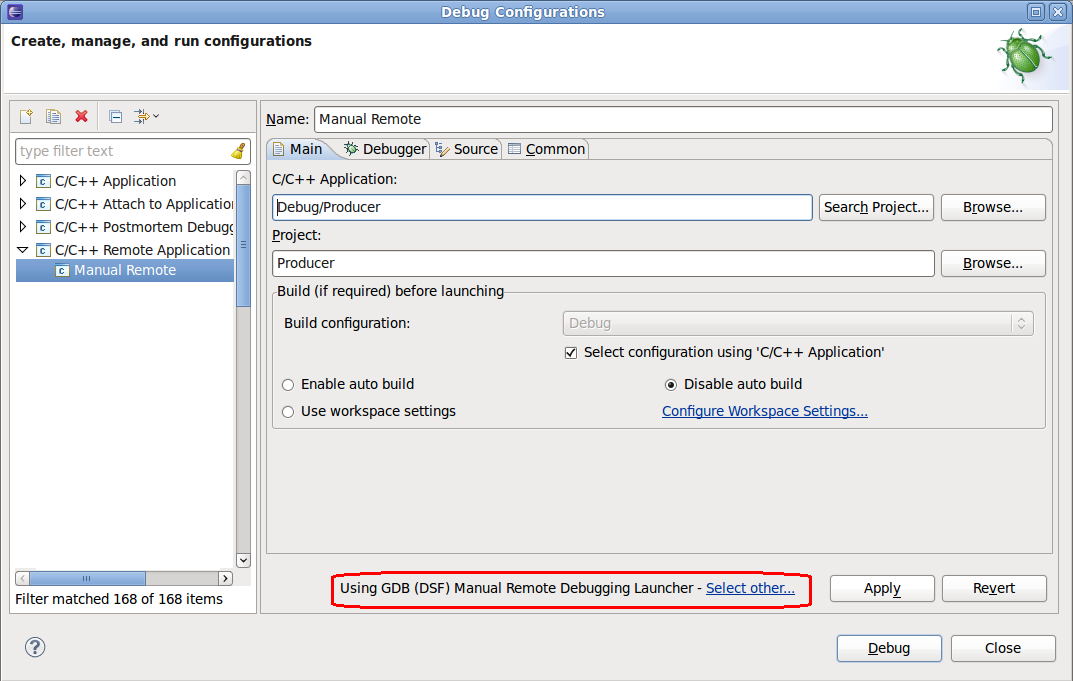Create a new launch configuration
This screenshot has width=1073, height=681.
tap(26, 116)
